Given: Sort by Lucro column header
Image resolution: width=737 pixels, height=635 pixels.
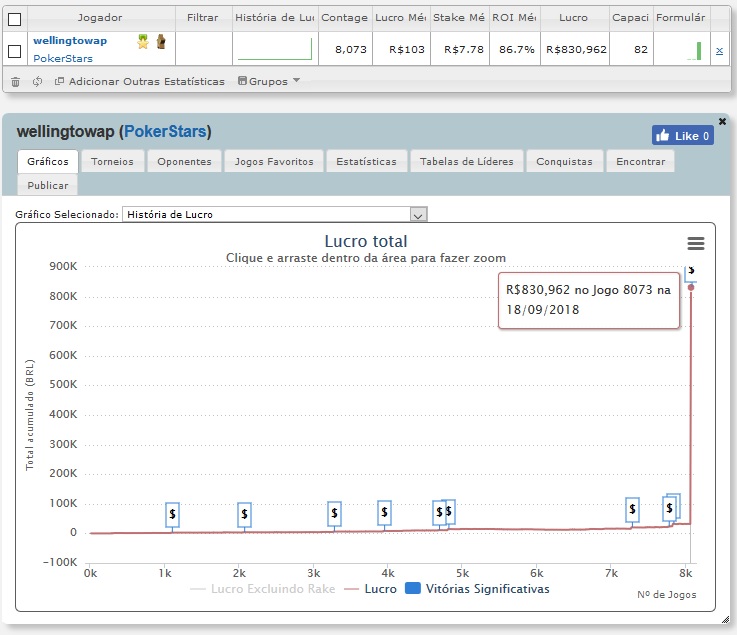Looking at the screenshot, I should coord(574,18).
